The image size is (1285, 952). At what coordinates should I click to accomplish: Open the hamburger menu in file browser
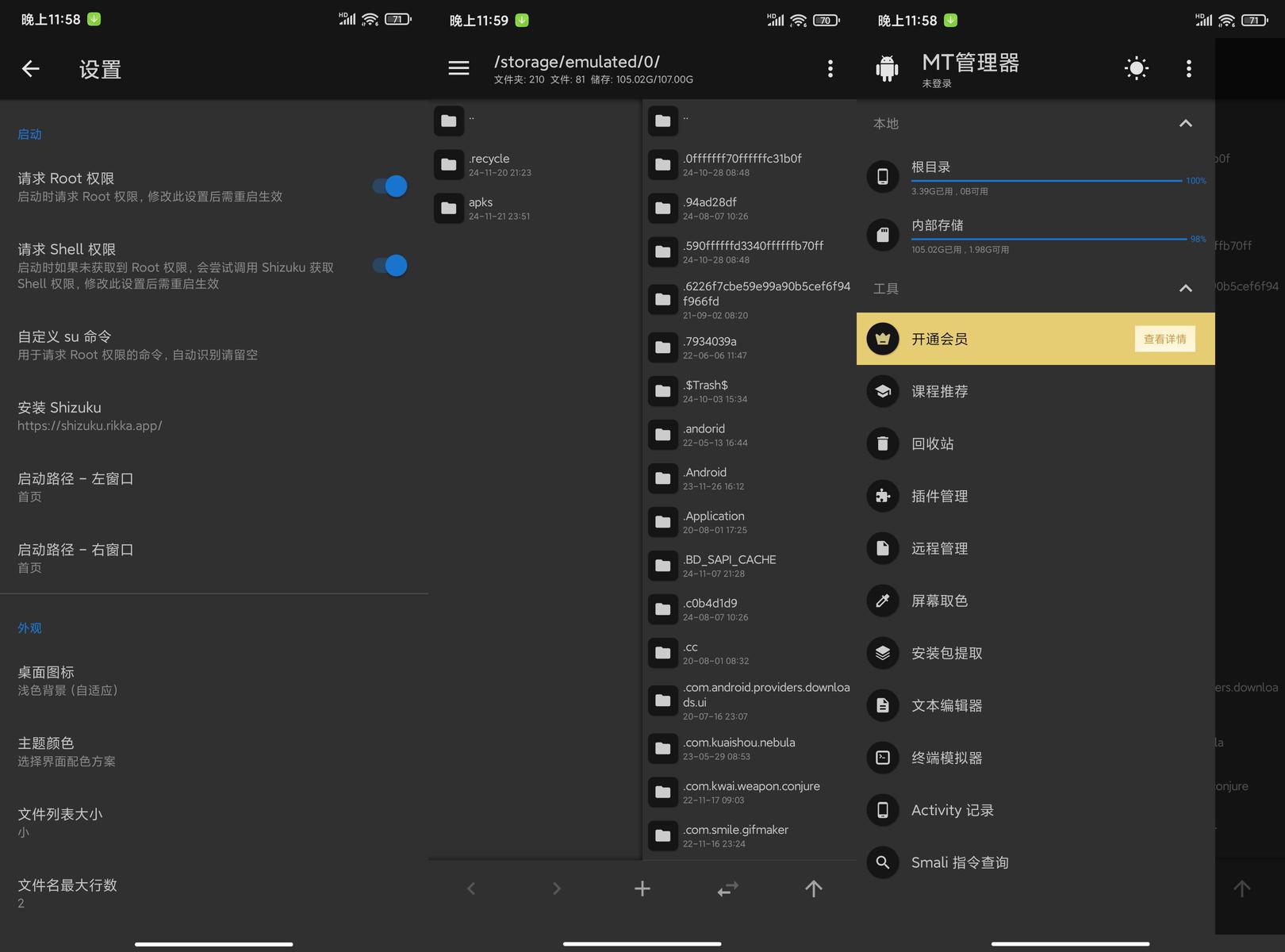click(458, 69)
